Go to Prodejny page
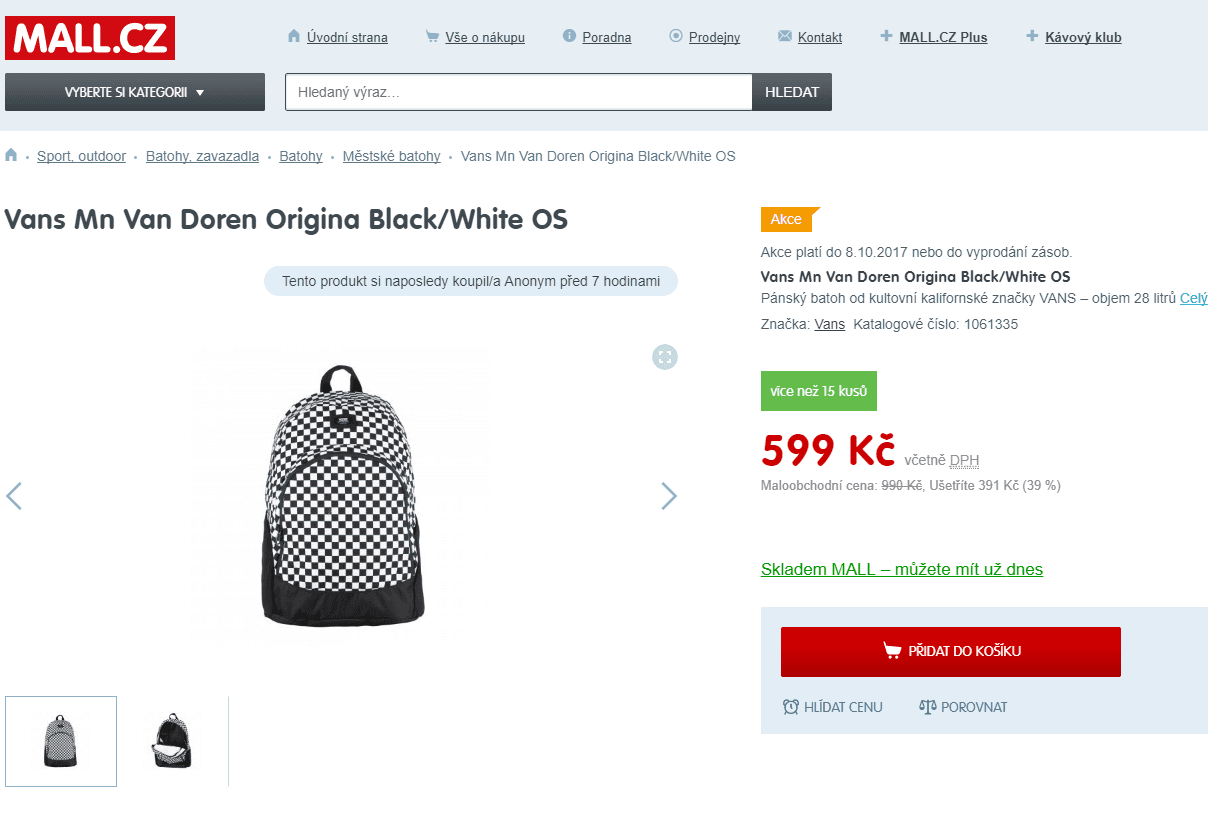 [714, 37]
